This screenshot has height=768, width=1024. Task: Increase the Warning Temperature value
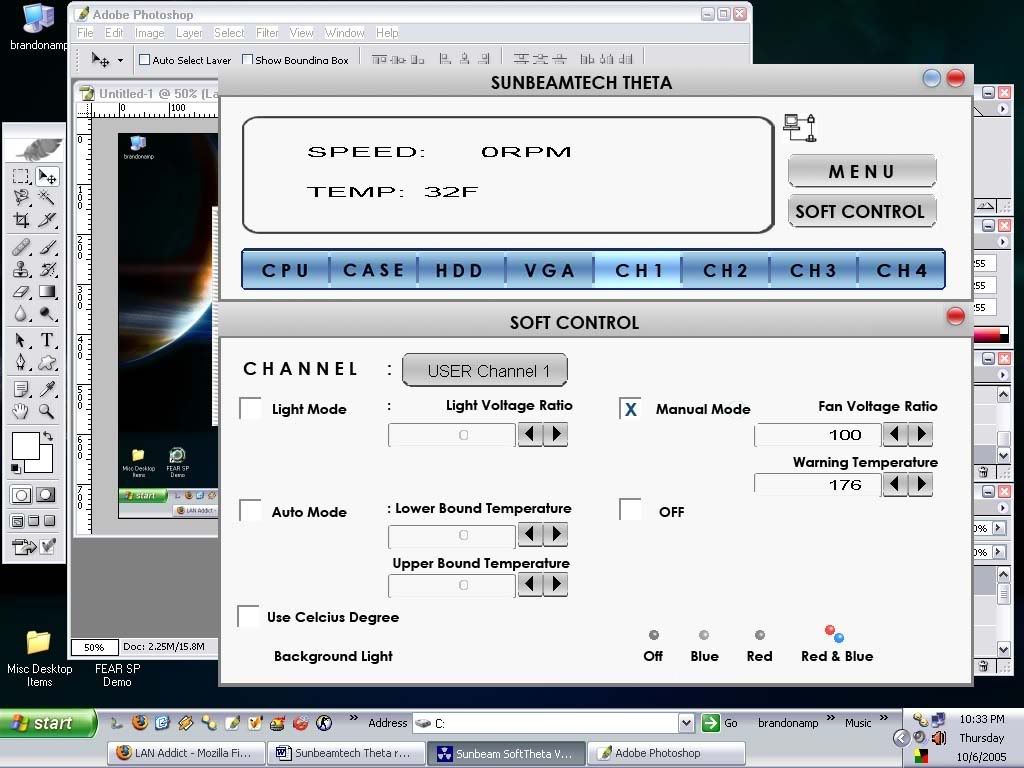pos(920,485)
